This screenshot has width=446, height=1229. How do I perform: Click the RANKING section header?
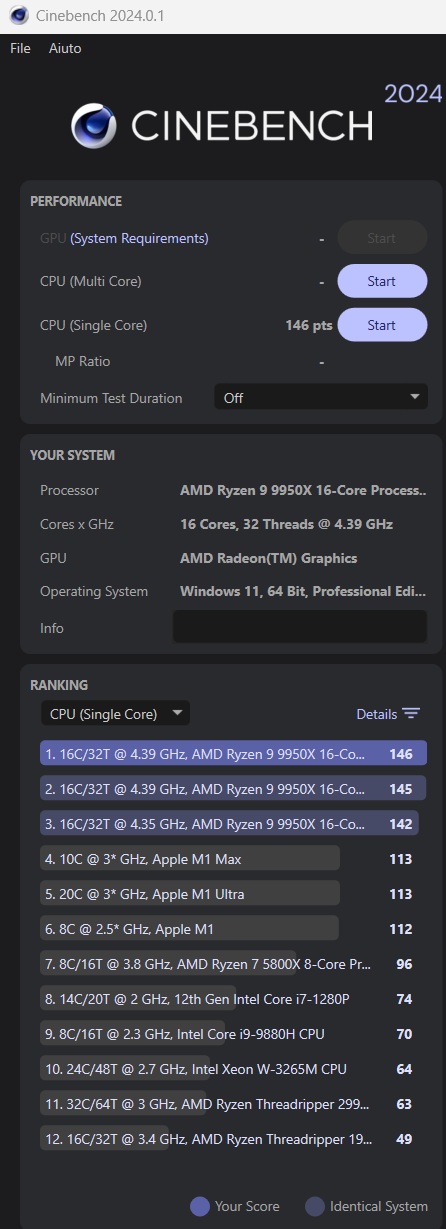(59, 685)
